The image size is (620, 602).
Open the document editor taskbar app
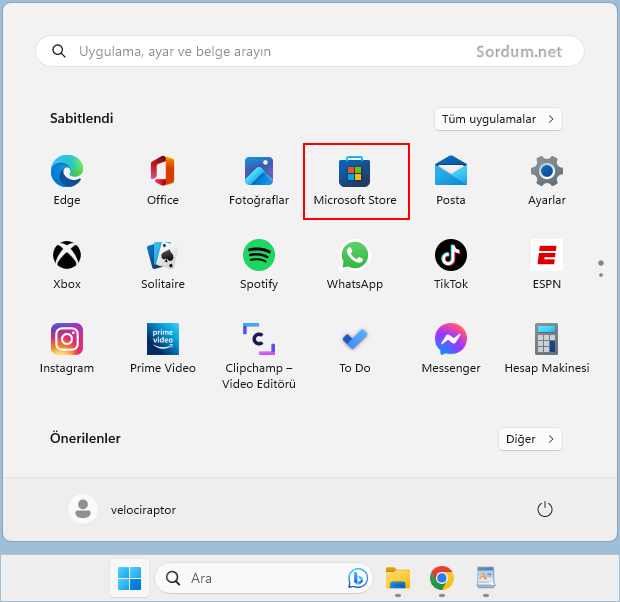[x=486, y=578]
